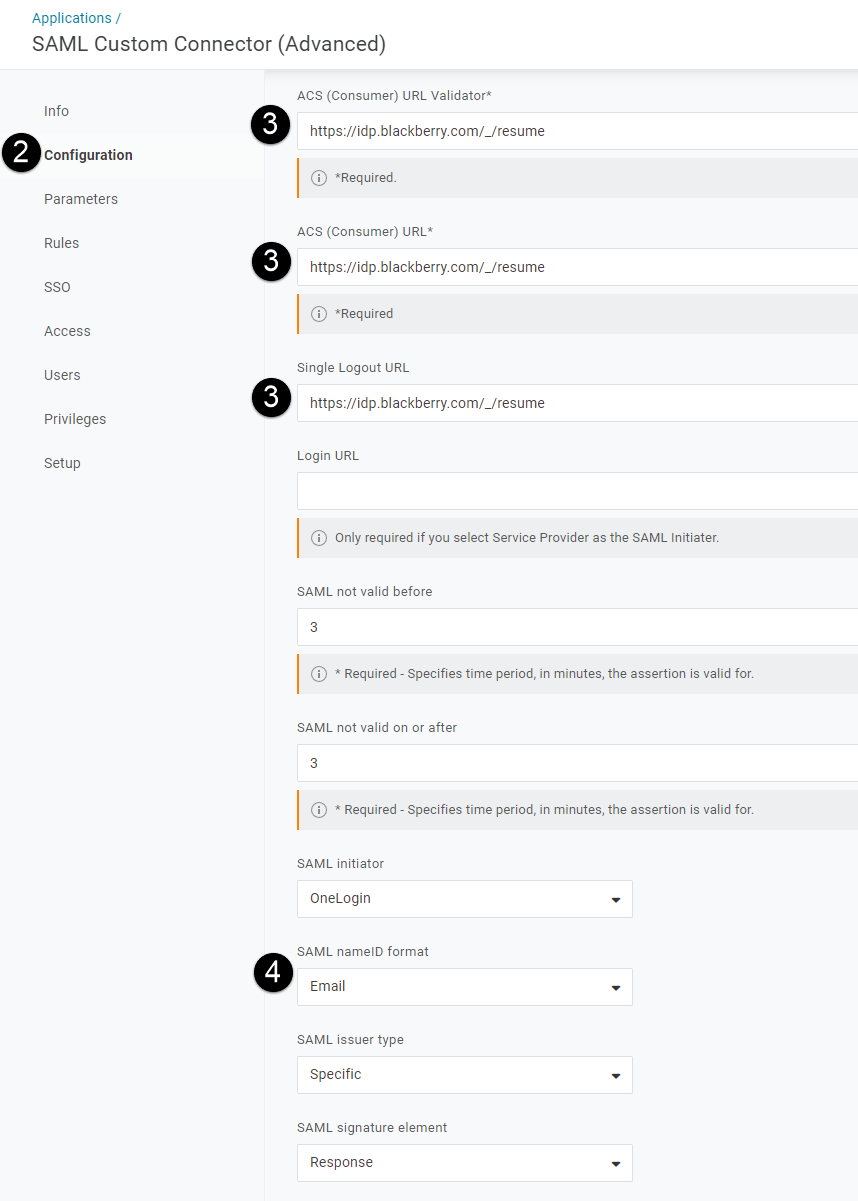This screenshot has height=1201, width=858.
Task: Open the Setup section
Action: pyautogui.click(x=62, y=463)
